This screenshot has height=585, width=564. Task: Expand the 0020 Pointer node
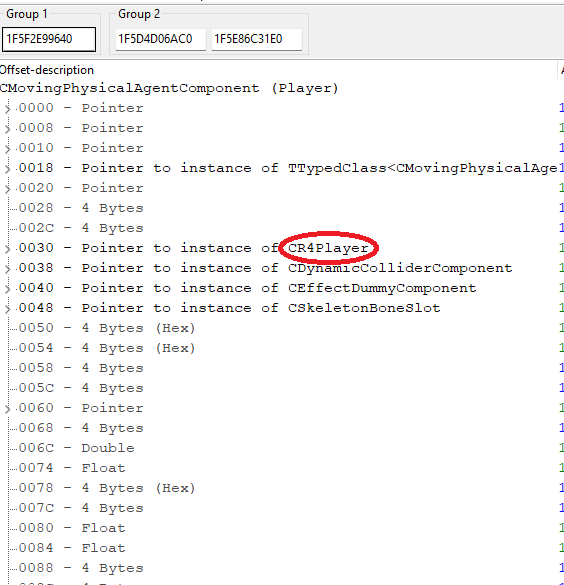coord(7,188)
